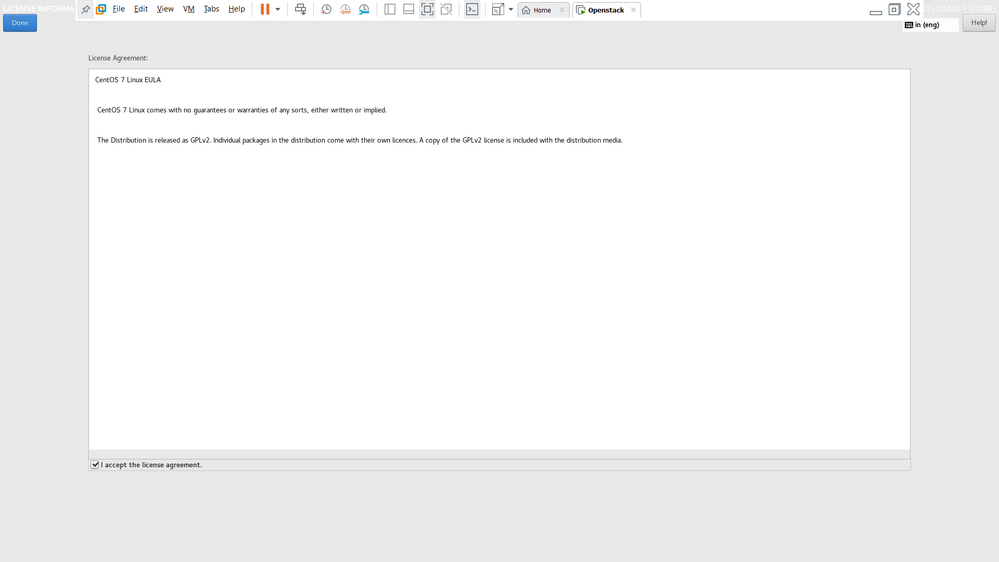Open the VM menu
Image resolution: width=999 pixels, height=562 pixels.
click(188, 9)
